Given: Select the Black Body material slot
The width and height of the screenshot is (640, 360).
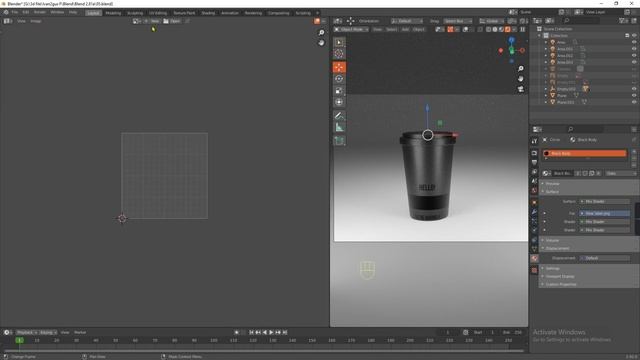Looking at the screenshot, I should click(x=584, y=153).
